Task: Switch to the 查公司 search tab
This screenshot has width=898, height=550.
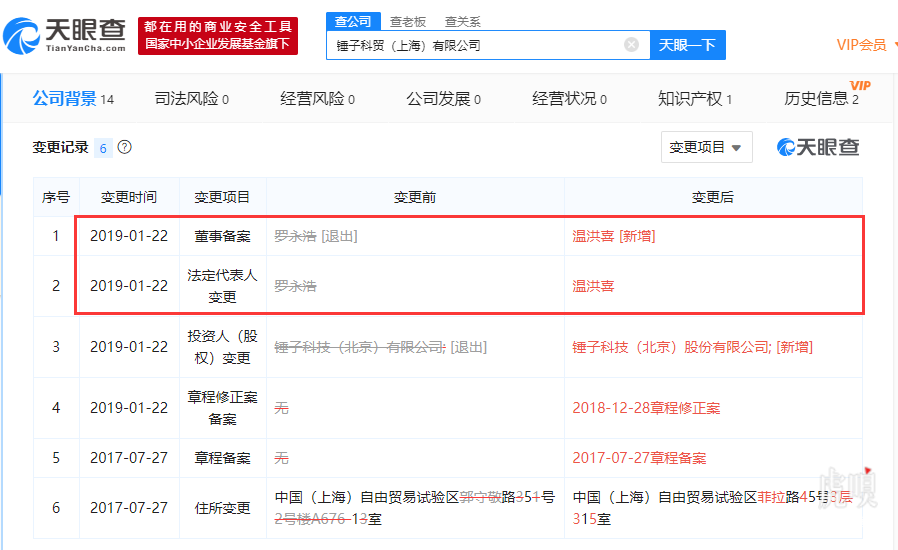Action: point(353,22)
